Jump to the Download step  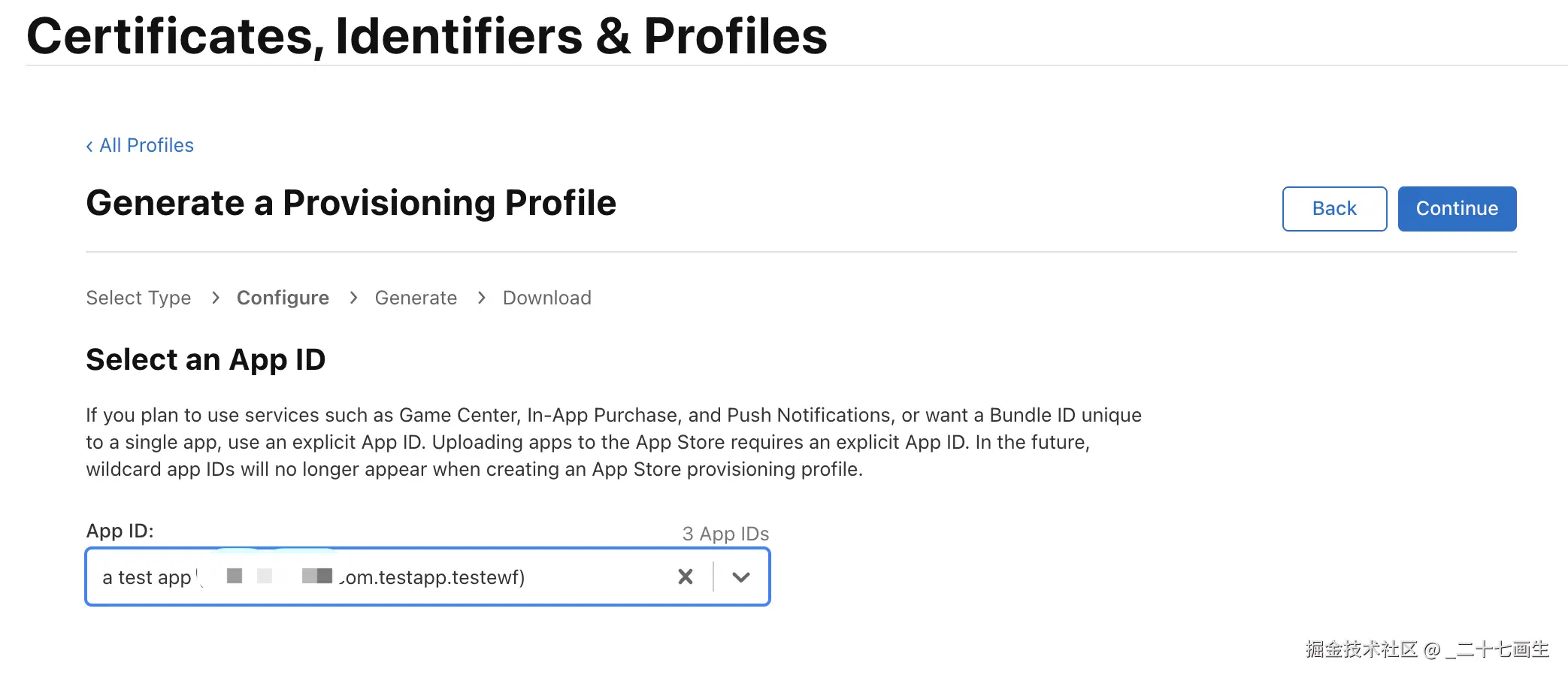click(546, 298)
